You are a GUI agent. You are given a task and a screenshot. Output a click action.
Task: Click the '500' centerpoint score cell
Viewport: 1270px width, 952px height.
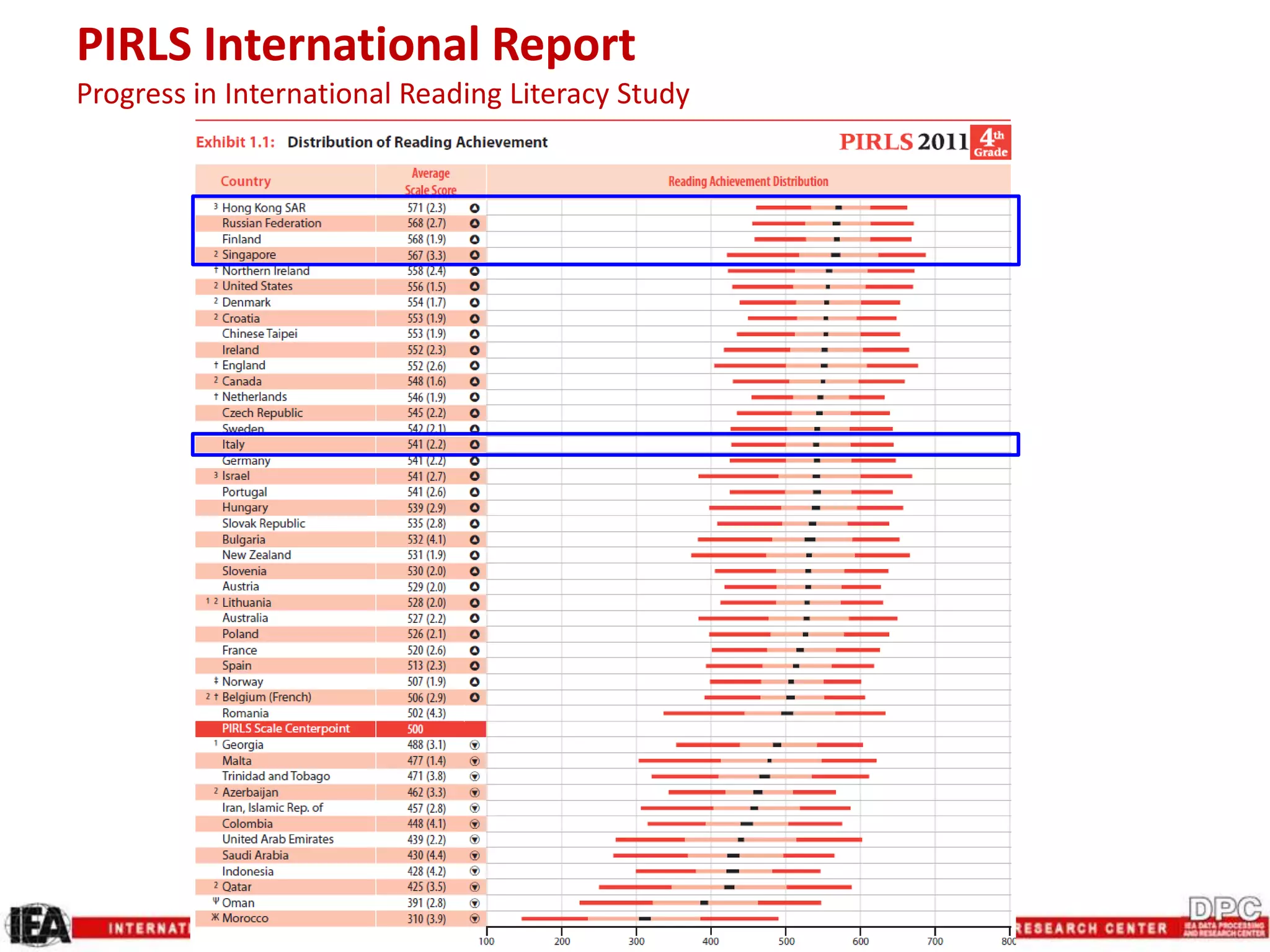coord(415,729)
